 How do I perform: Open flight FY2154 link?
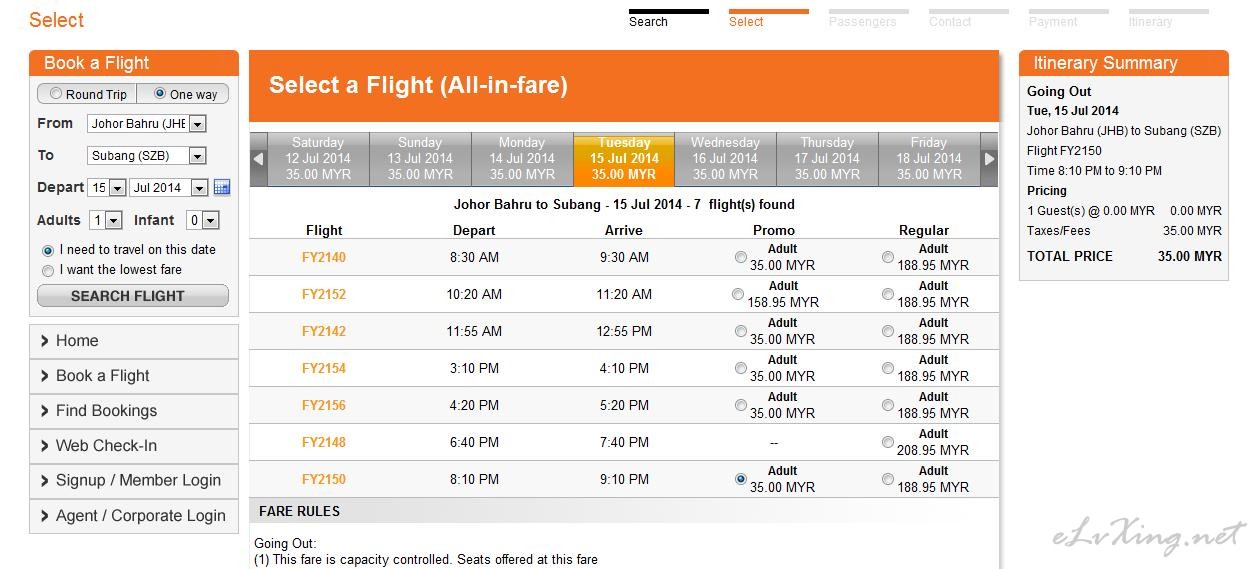click(324, 368)
